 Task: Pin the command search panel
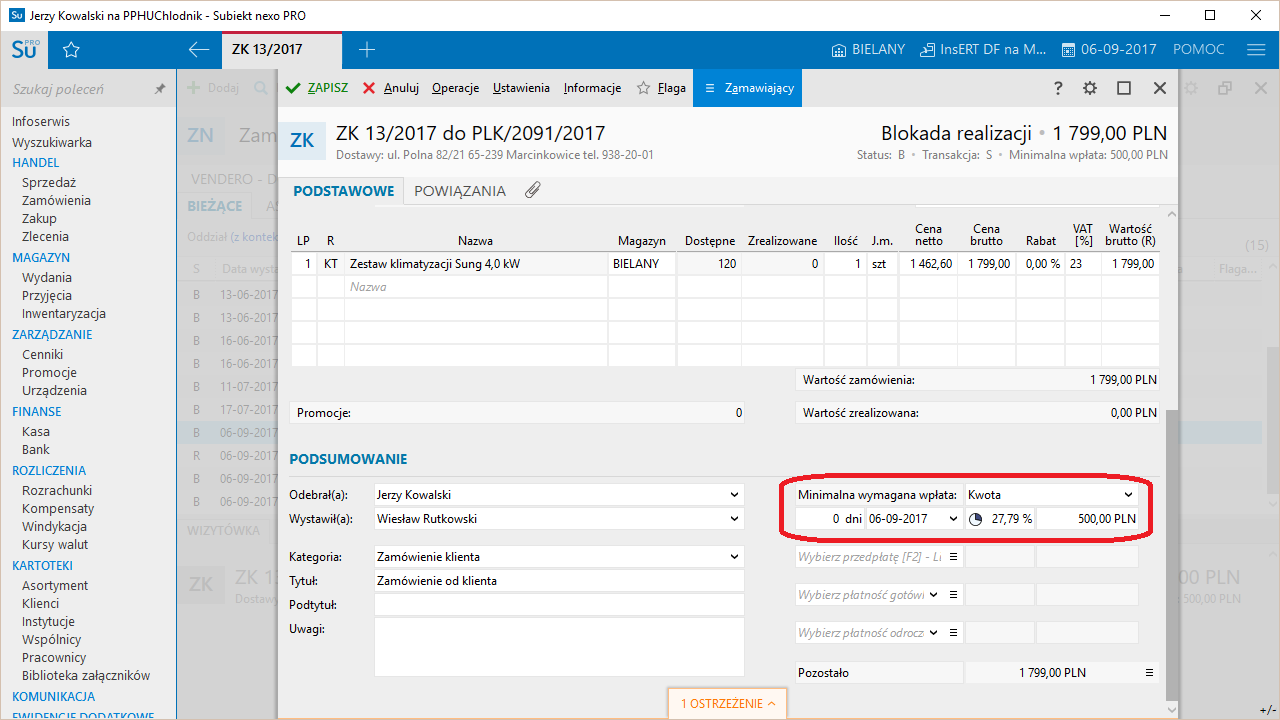pyautogui.click(x=159, y=89)
